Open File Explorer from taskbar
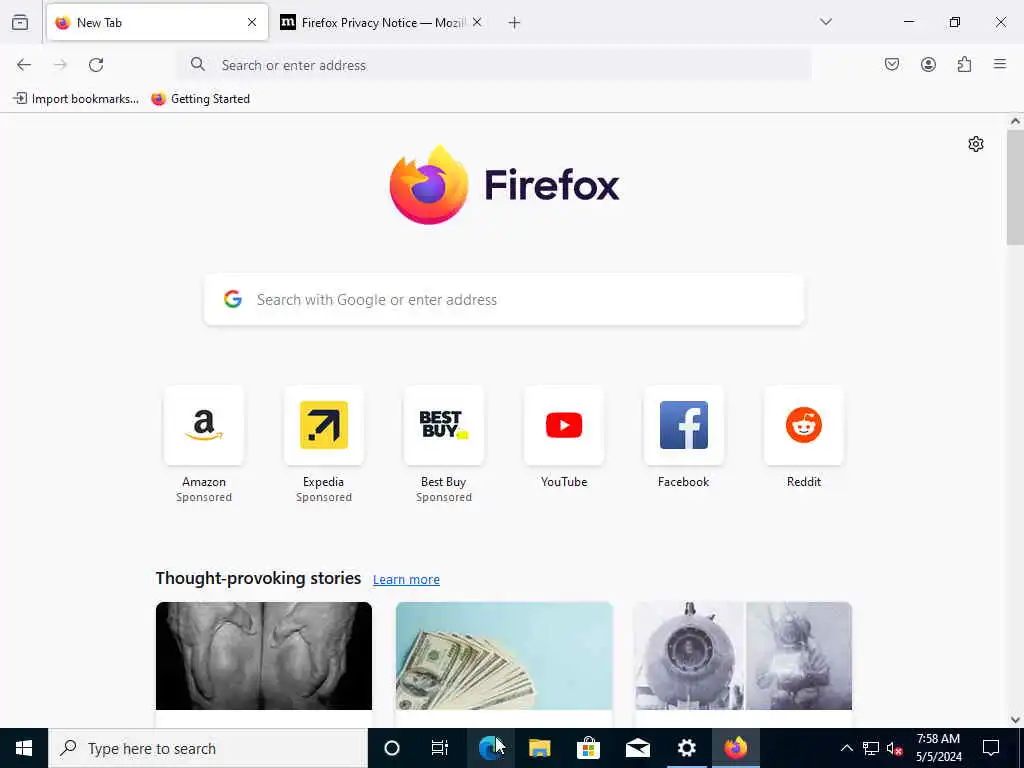1024x768 pixels. pyautogui.click(x=539, y=748)
